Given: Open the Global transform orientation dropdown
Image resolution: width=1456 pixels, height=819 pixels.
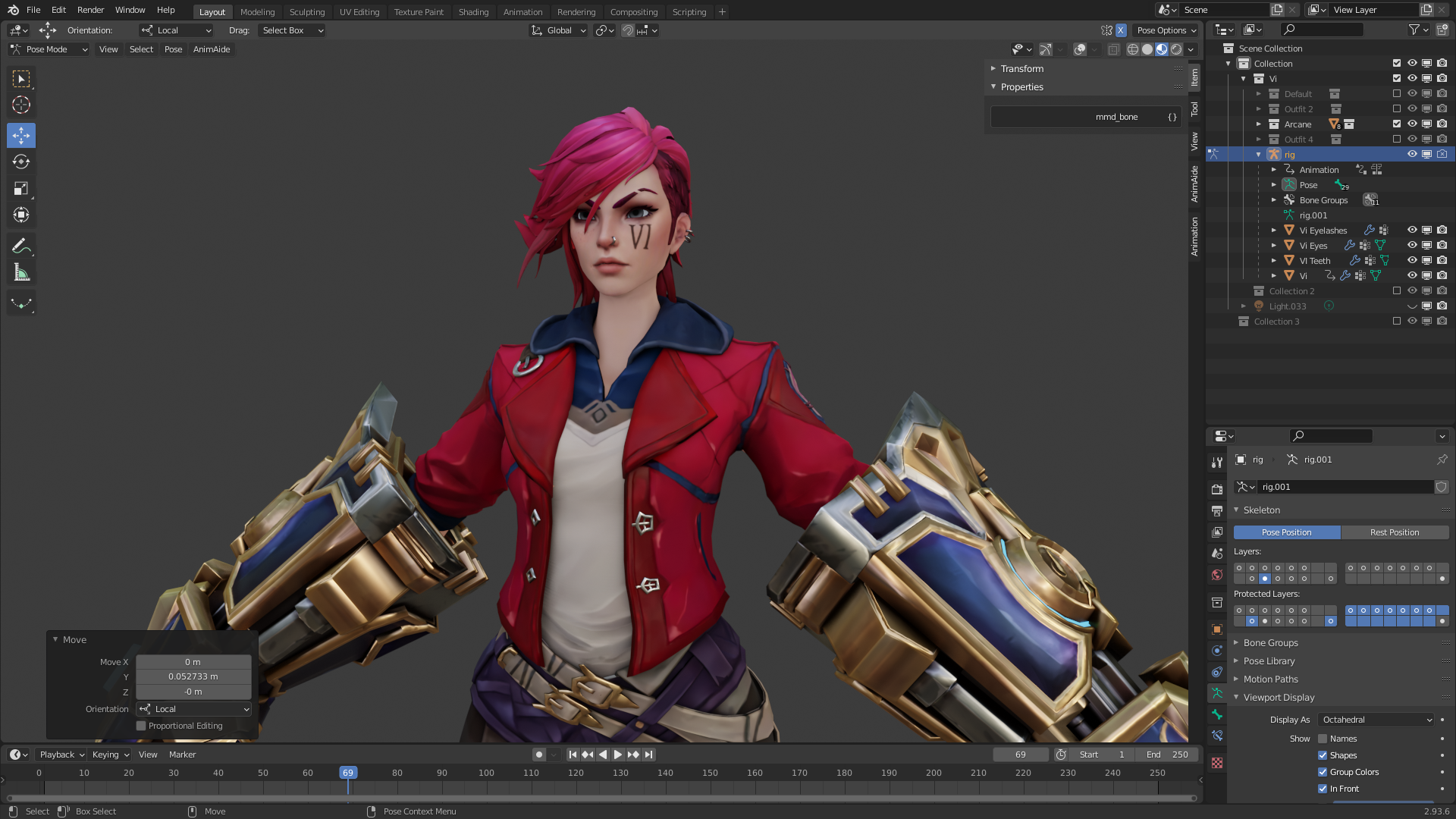Looking at the screenshot, I should (558, 30).
